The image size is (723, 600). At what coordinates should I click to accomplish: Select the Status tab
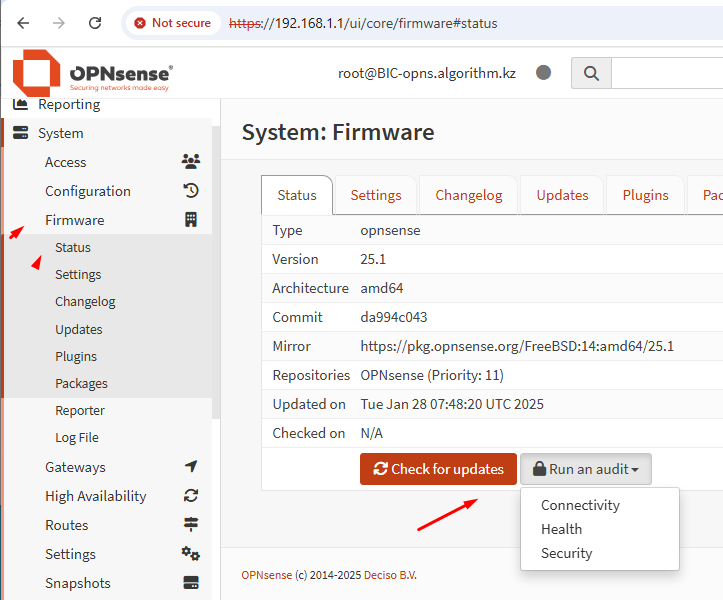coord(297,195)
